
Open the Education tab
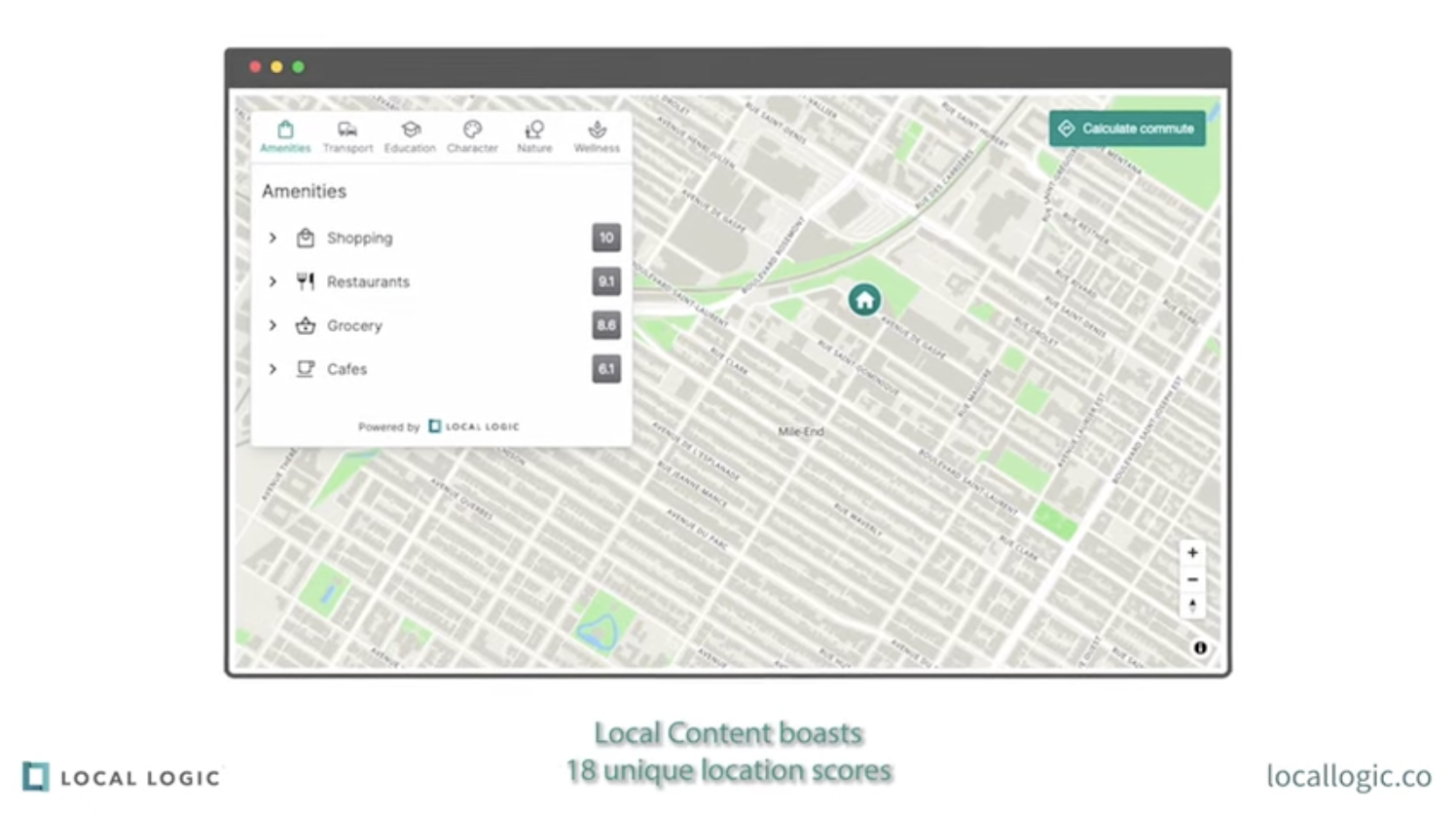(x=410, y=136)
